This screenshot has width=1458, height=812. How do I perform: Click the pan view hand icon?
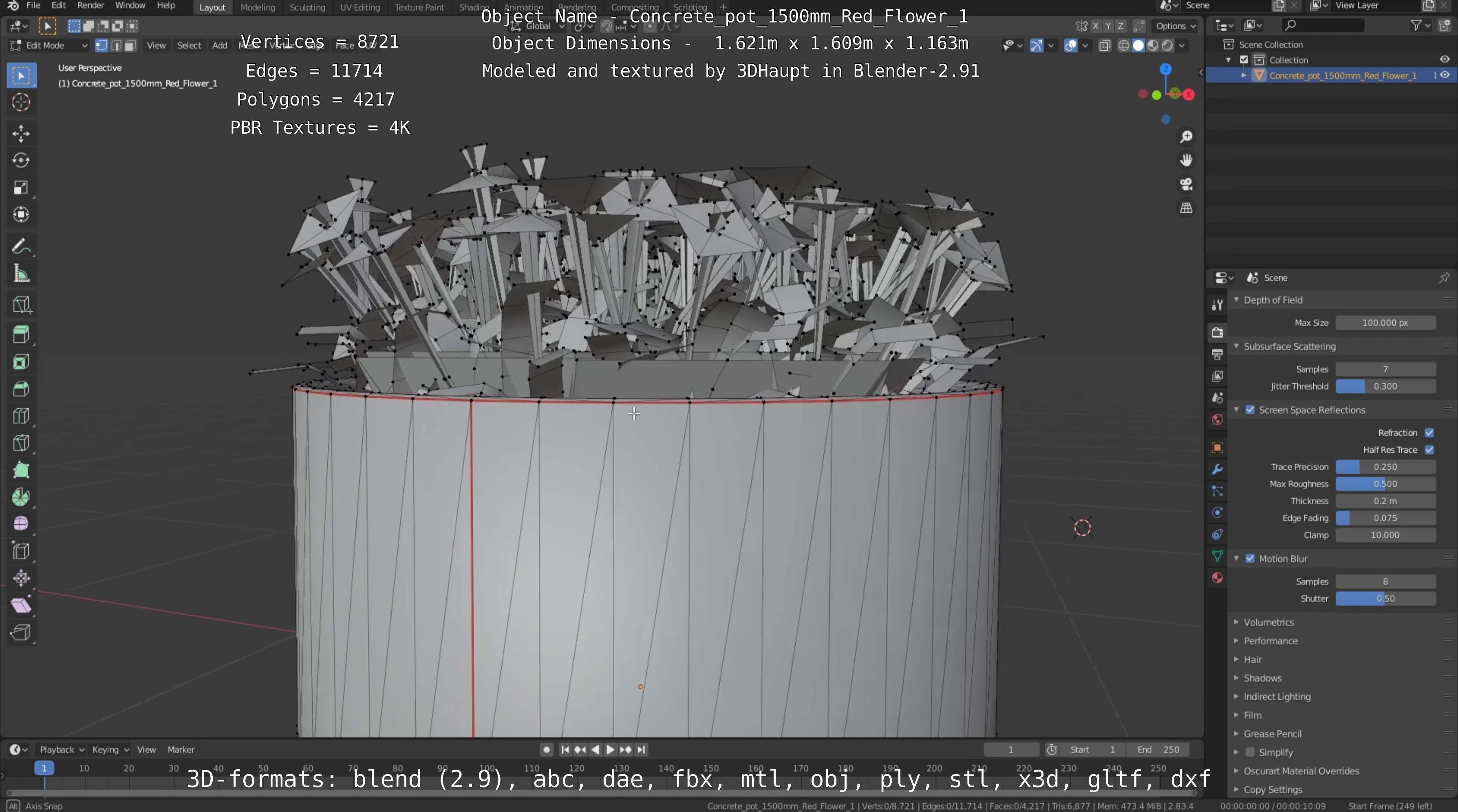(x=1186, y=161)
